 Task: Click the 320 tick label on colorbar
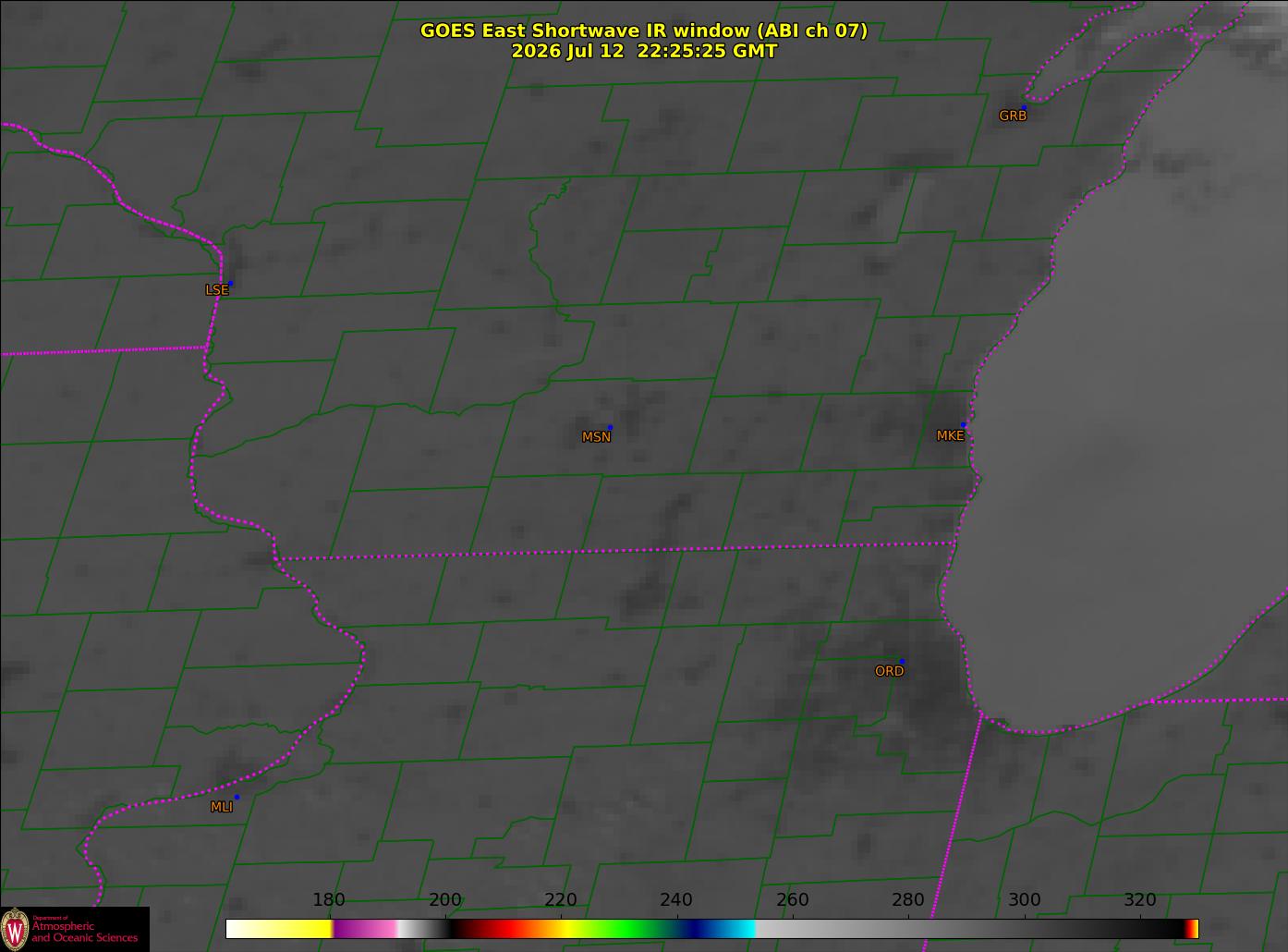pyautogui.click(x=1139, y=900)
